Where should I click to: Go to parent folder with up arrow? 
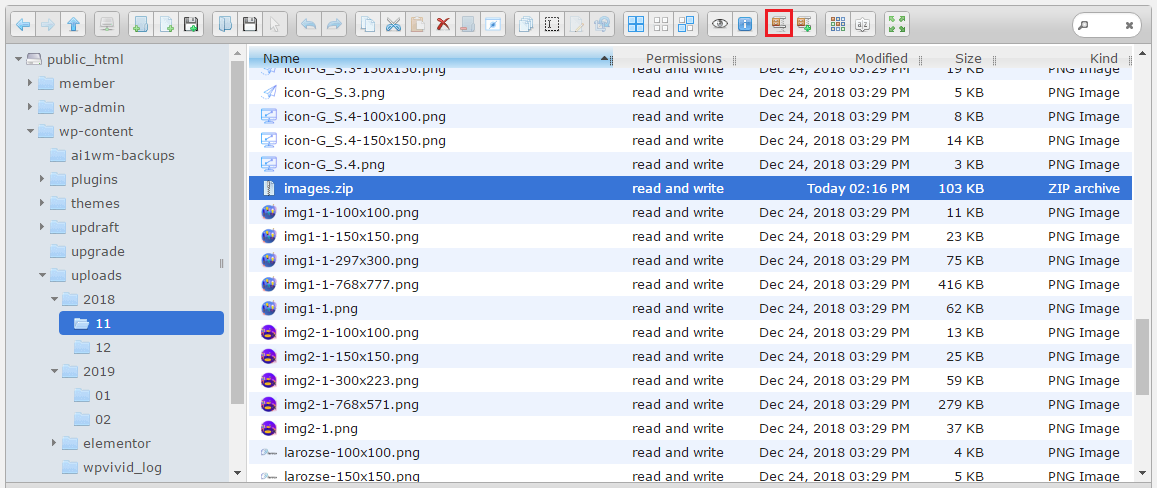pyautogui.click(x=72, y=24)
